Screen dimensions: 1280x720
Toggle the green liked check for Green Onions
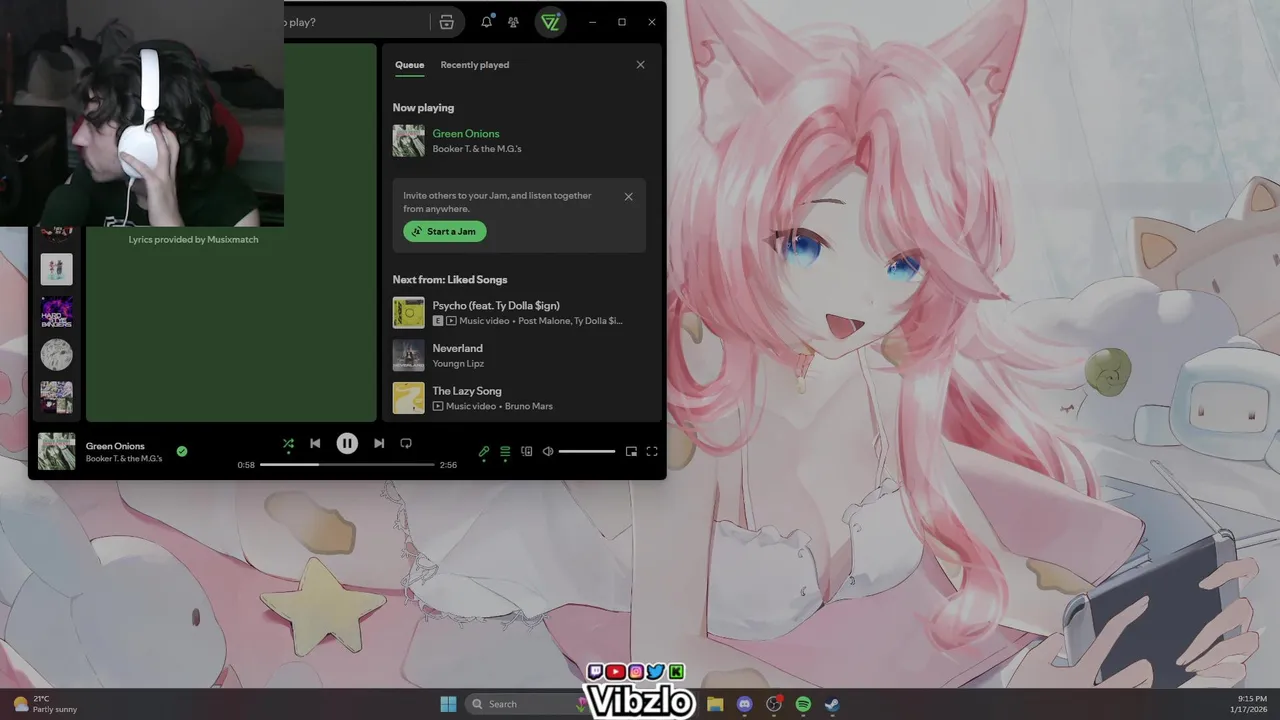[182, 451]
